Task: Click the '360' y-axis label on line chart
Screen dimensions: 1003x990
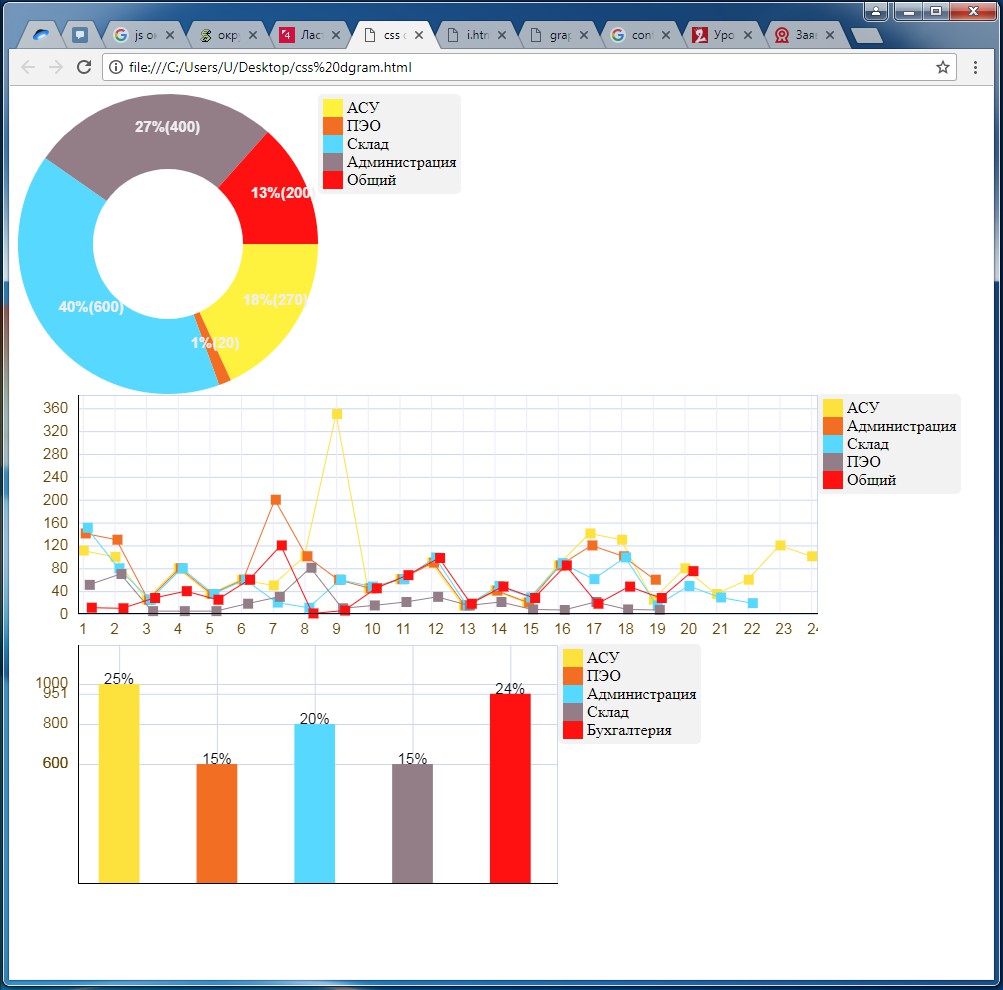Action: pos(55,408)
